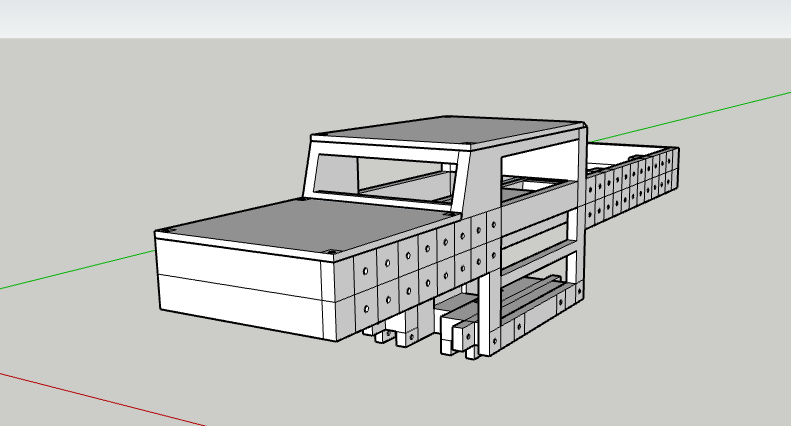The height and width of the screenshot is (426, 791).
Task: Select the cab roof top face
Action: point(449,129)
